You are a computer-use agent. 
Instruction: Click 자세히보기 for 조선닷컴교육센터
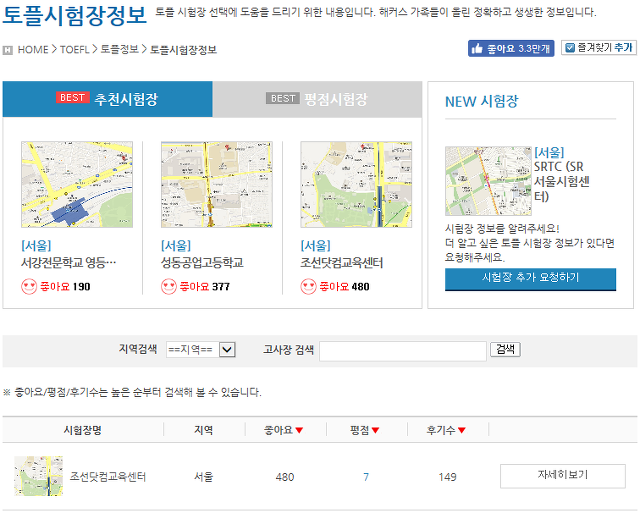click(x=562, y=475)
